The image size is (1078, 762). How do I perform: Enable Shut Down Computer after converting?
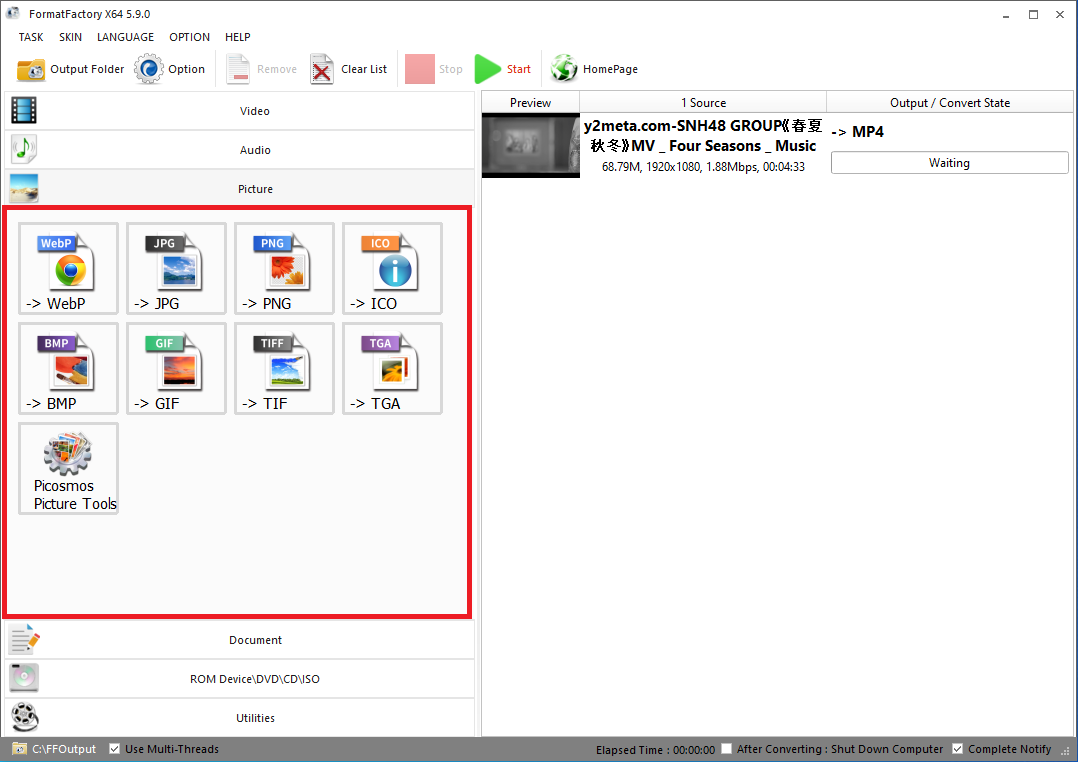point(727,749)
